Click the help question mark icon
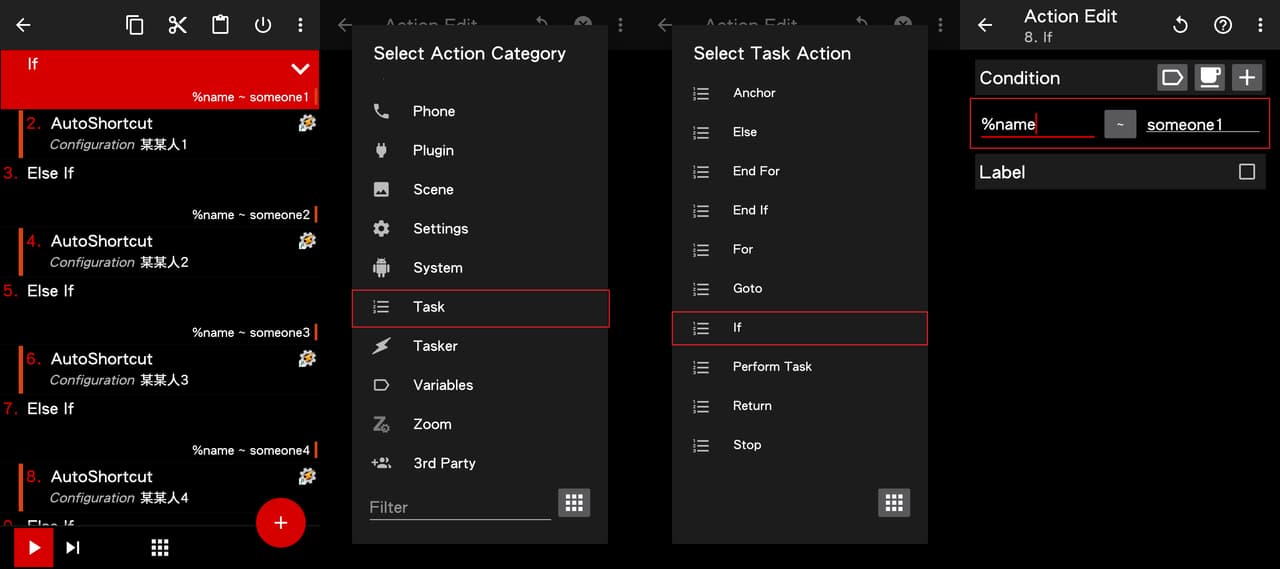This screenshot has width=1280, height=569. pos(1222,25)
